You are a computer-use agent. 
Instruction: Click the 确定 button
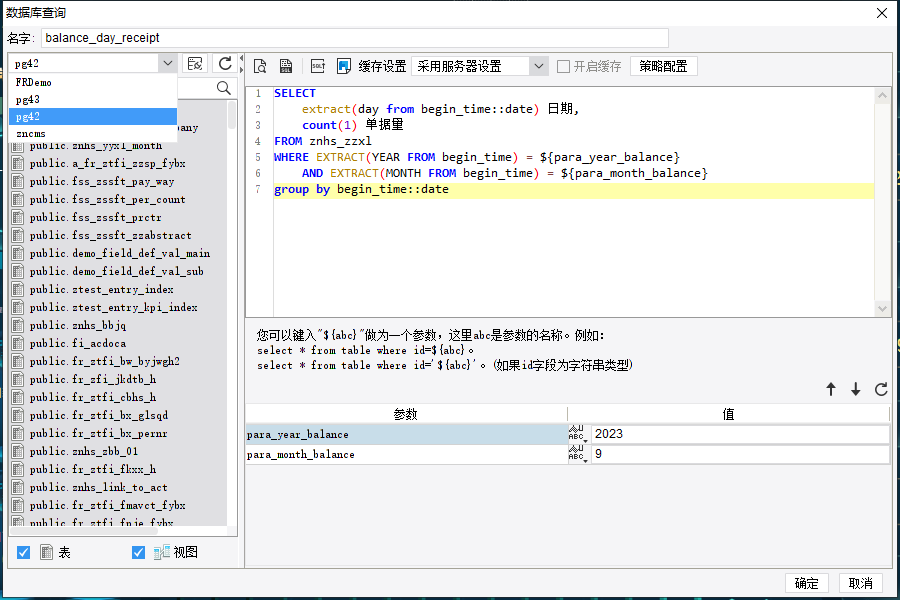pos(807,583)
